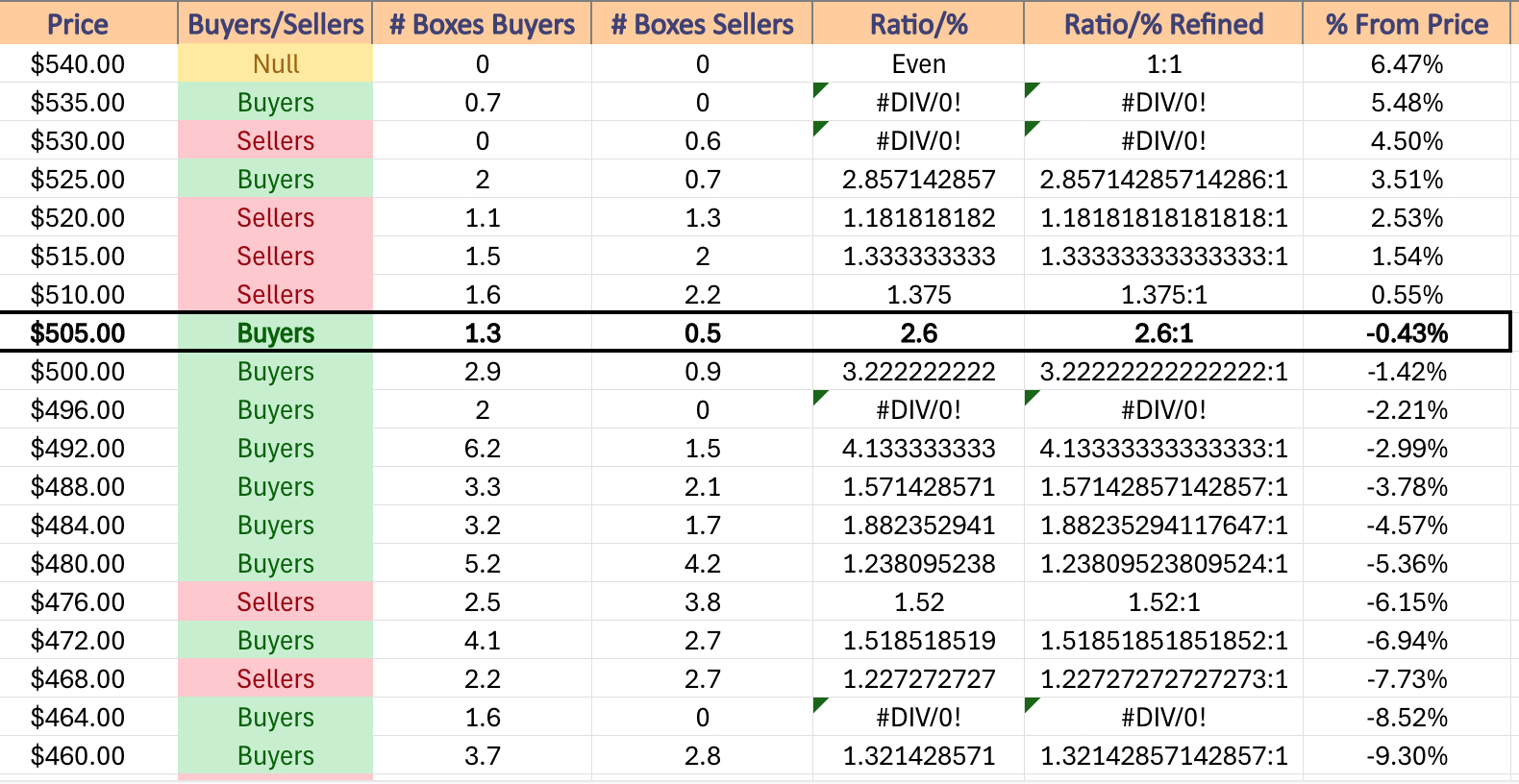The image size is (1519, 784).
Task: Select the #DIV/0! refined error at $530.00
Action: [1163, 140]
